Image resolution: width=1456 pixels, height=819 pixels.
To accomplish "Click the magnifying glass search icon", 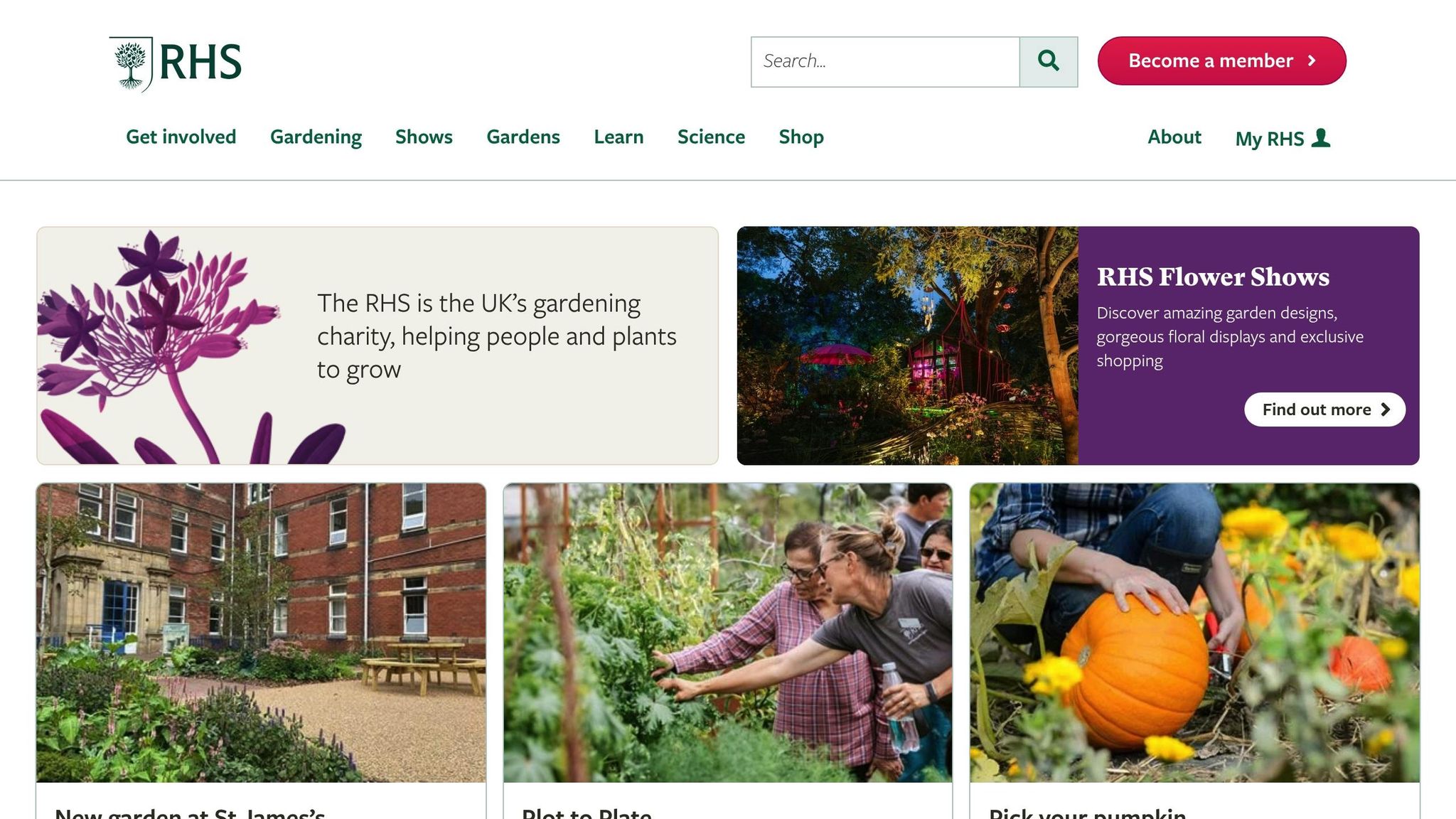I will (1049, 61).
